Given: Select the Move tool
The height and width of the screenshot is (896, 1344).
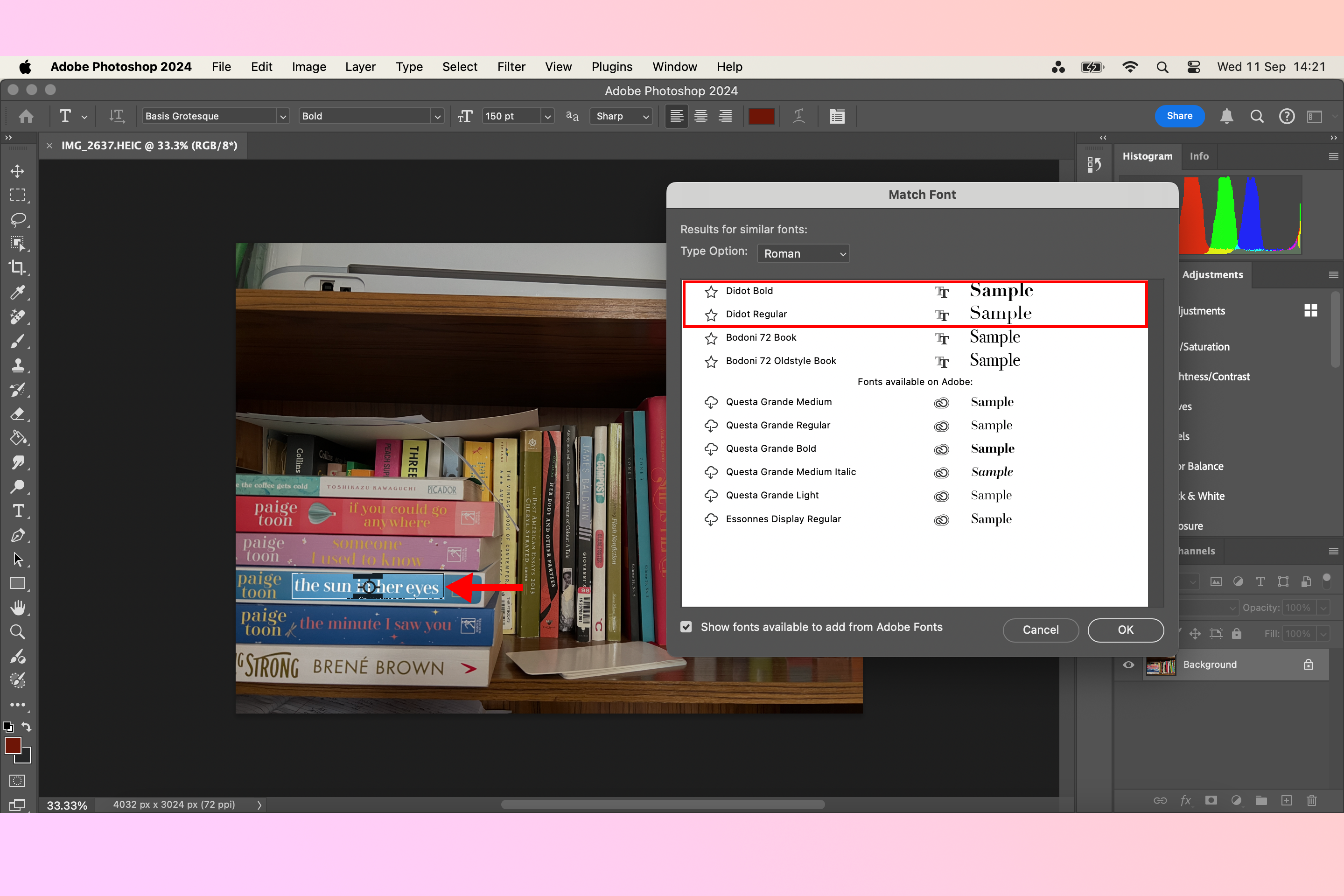Looking at the screenshot, I should pyautogui.click(x=17, y=171).
